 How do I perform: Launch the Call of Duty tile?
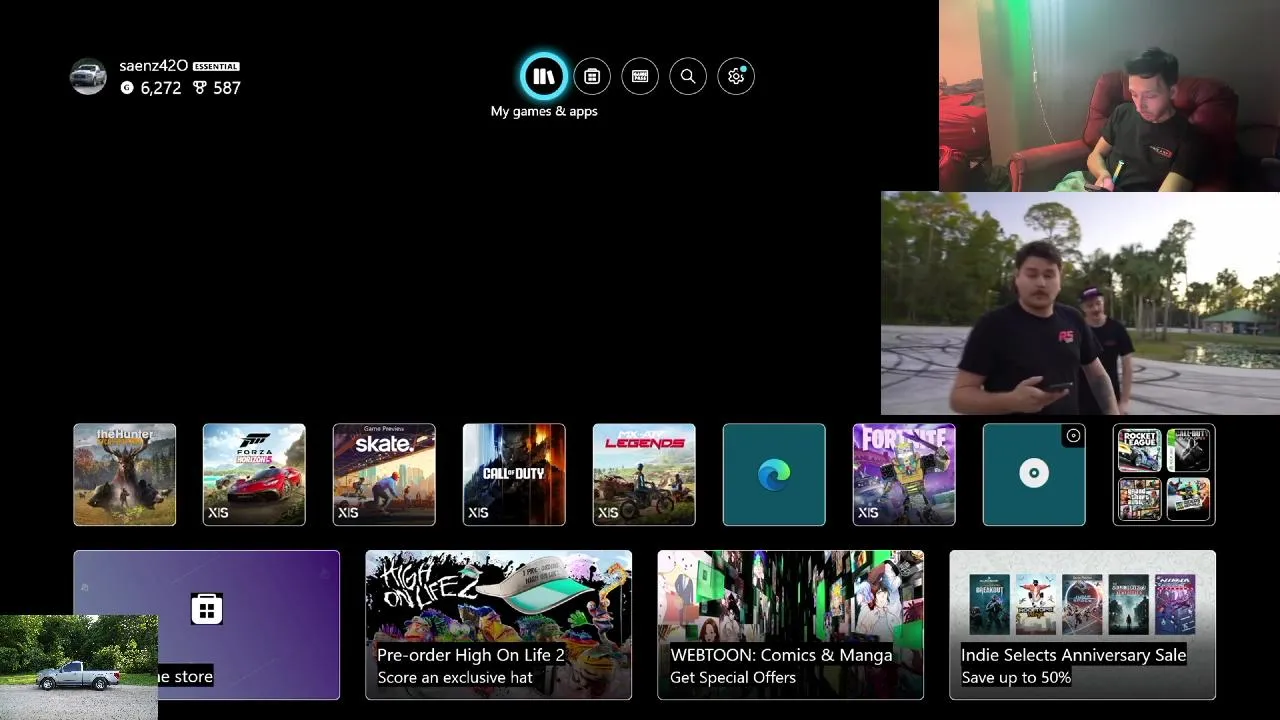point(514,475)
